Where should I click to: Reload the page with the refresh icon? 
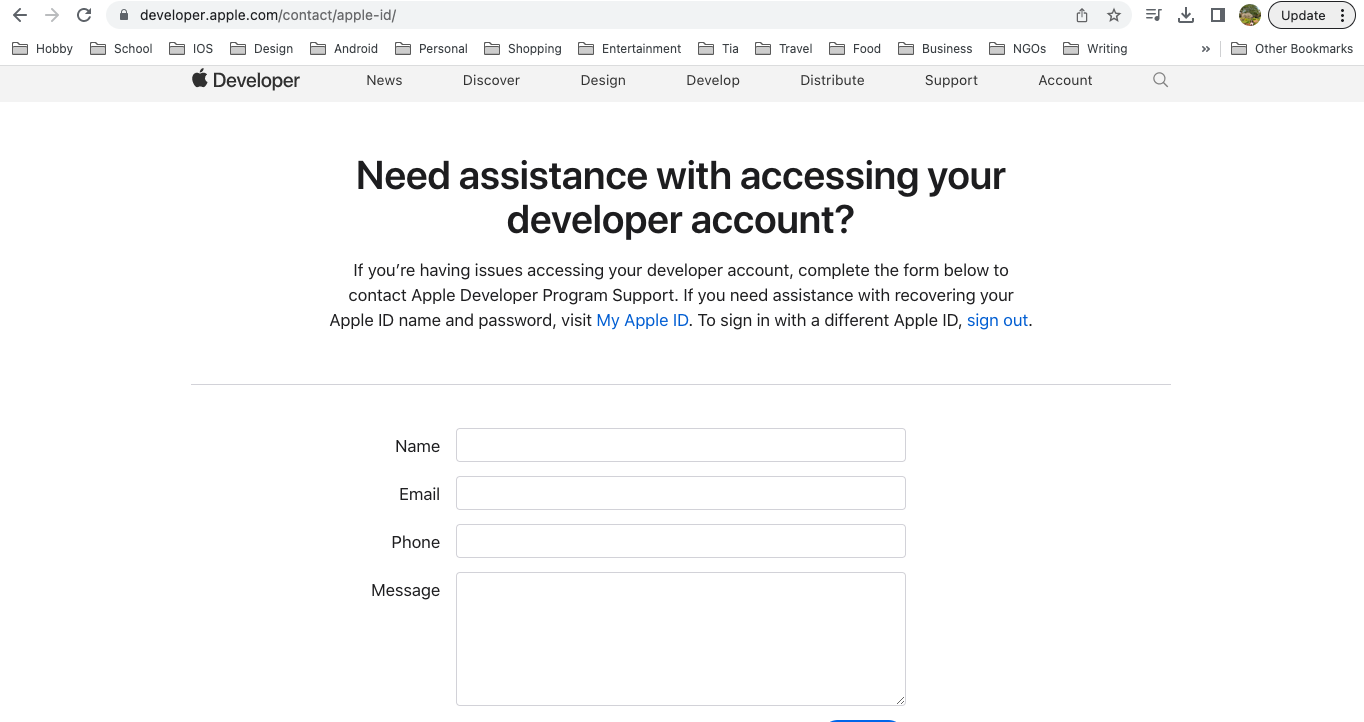[84, 15]
